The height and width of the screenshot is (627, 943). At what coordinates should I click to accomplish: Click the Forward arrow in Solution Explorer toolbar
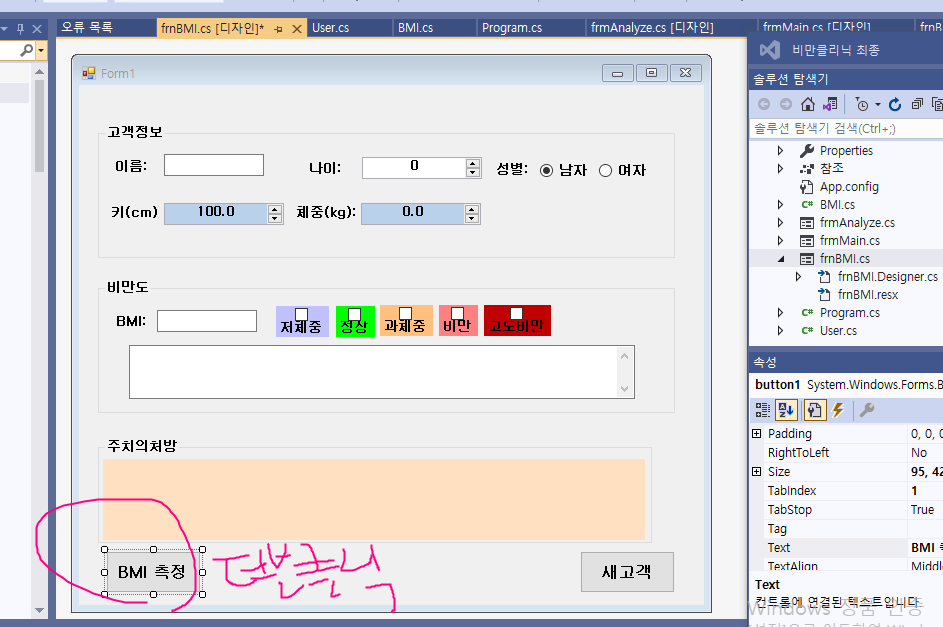click(785, 104)
